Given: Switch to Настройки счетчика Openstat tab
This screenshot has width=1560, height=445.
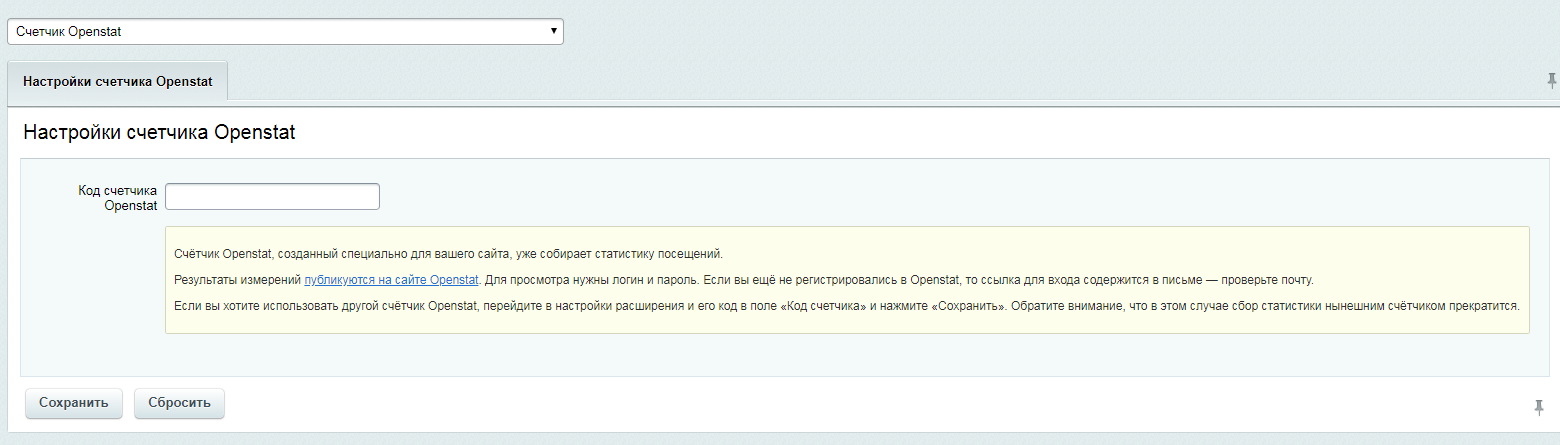Looking at the screenshot, I should 118,81.
